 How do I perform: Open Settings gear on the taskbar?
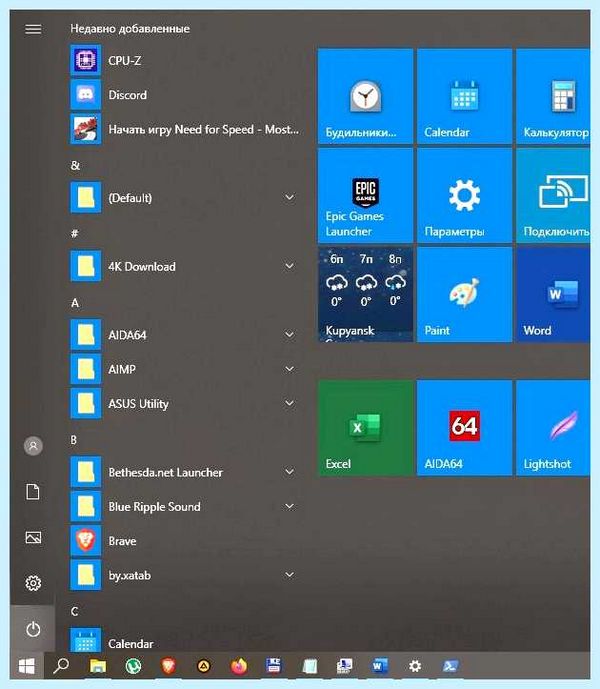[415, 666]
